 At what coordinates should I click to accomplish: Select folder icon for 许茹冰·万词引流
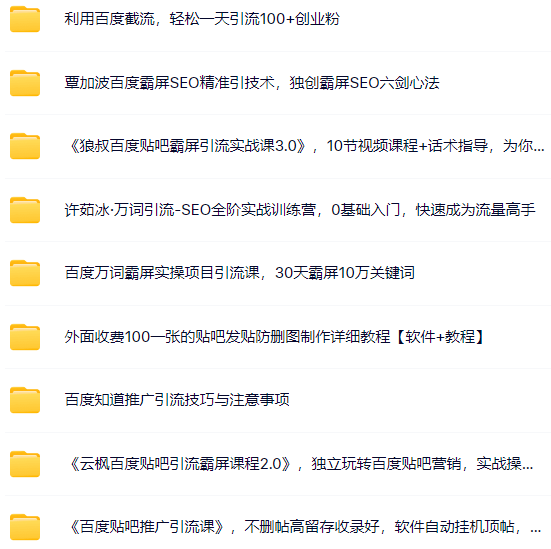point(25,210)
